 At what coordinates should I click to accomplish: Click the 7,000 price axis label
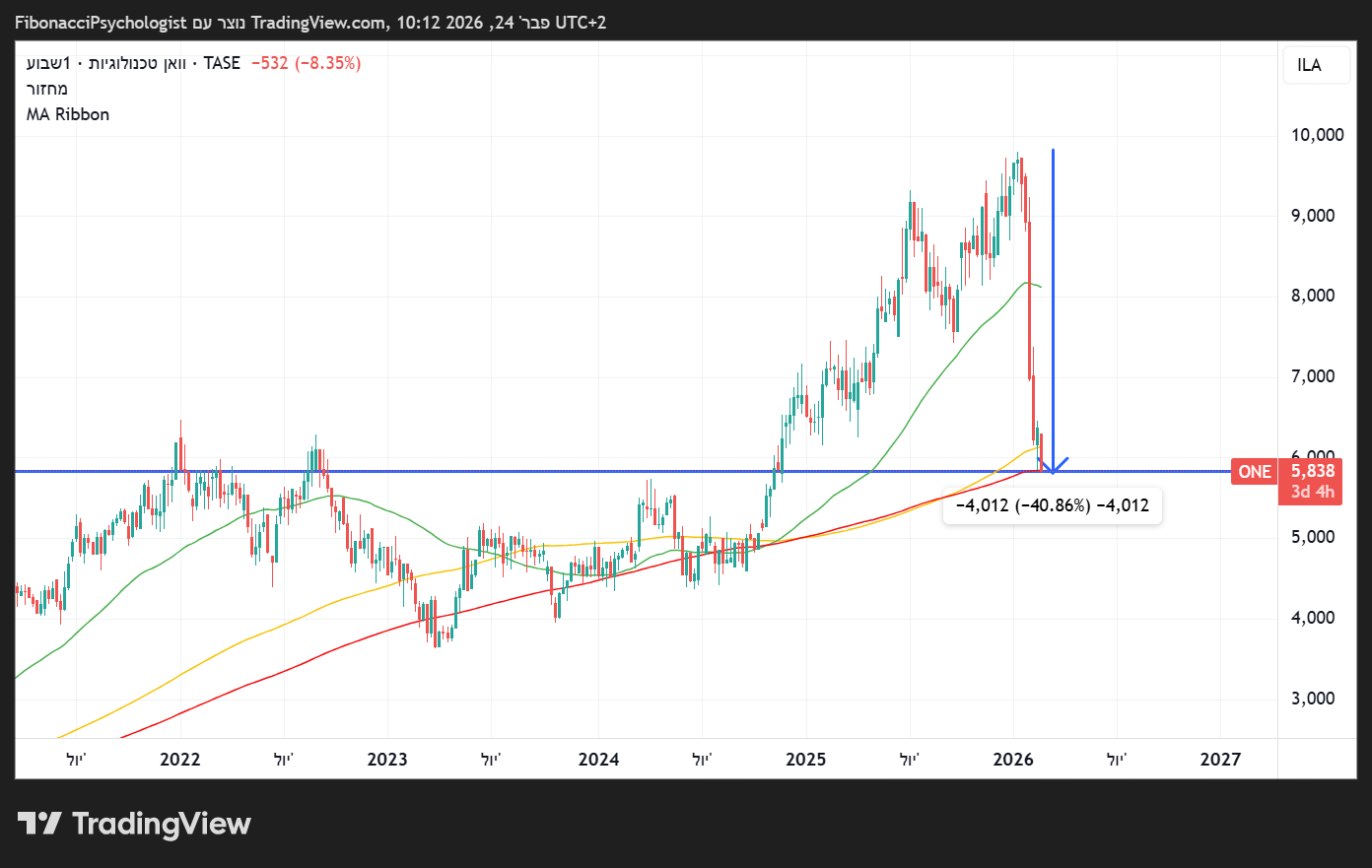coord(1313,376)
